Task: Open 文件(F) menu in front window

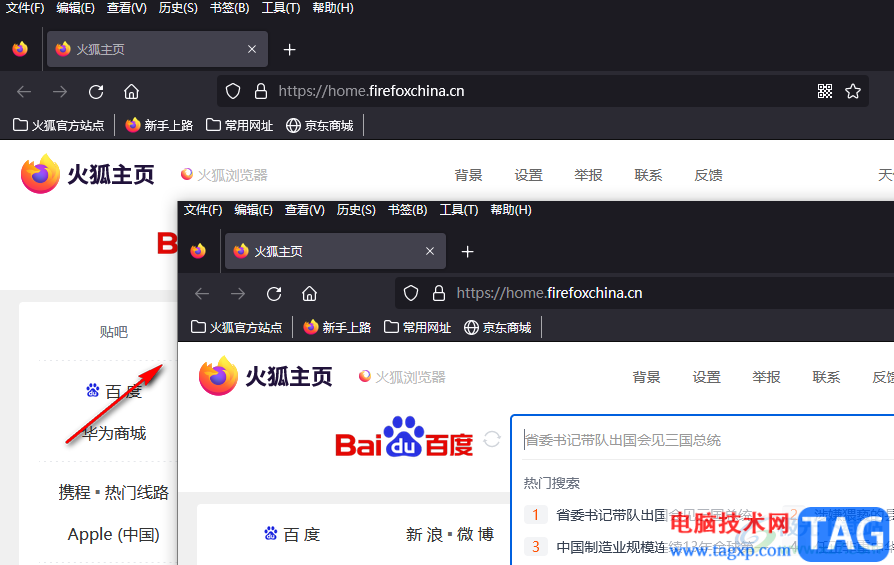Action: [202, 210]
